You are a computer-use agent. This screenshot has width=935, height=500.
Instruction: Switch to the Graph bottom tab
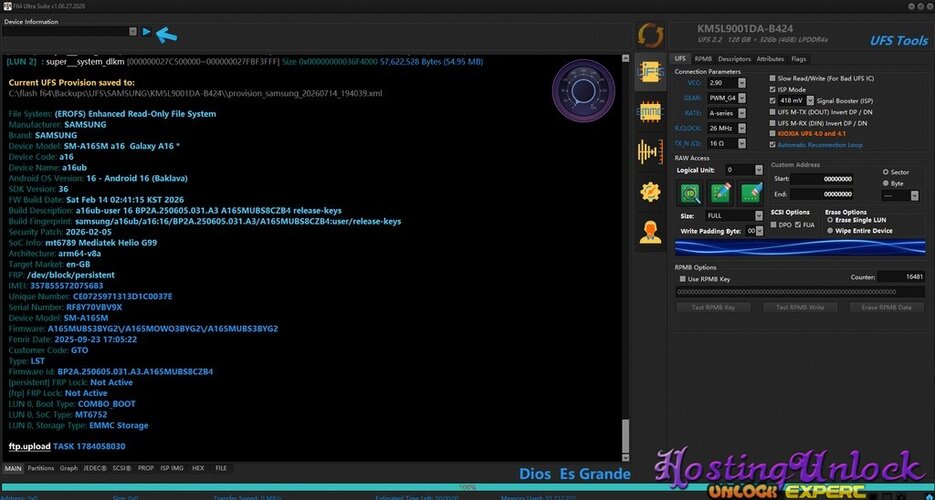click(69, 468)
